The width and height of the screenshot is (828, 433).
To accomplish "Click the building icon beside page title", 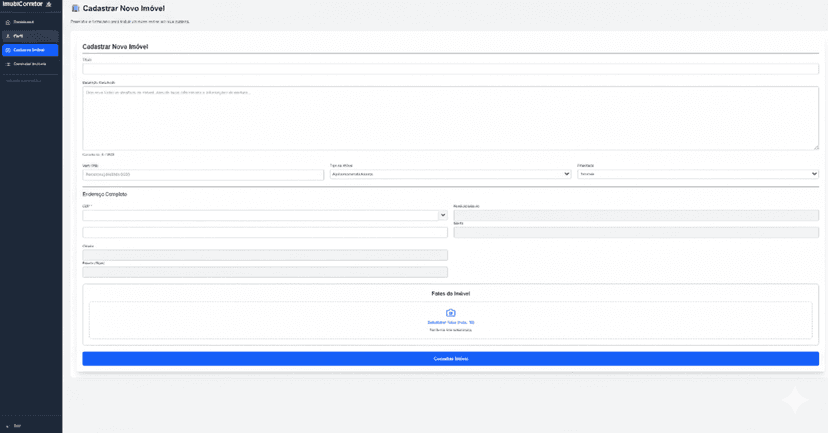I will pos(76,8).
